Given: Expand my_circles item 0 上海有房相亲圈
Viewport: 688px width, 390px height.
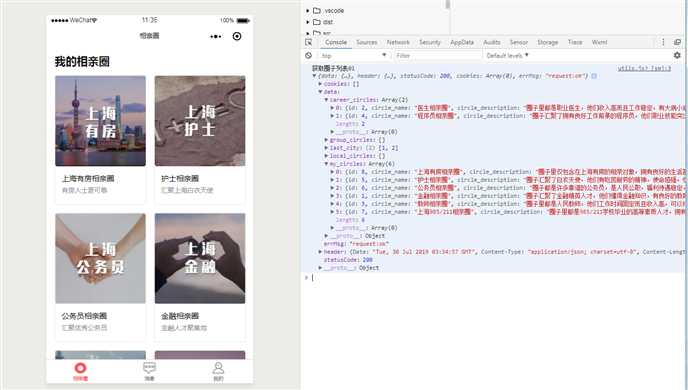Looking at the screenshot, I should coord(332,172).
